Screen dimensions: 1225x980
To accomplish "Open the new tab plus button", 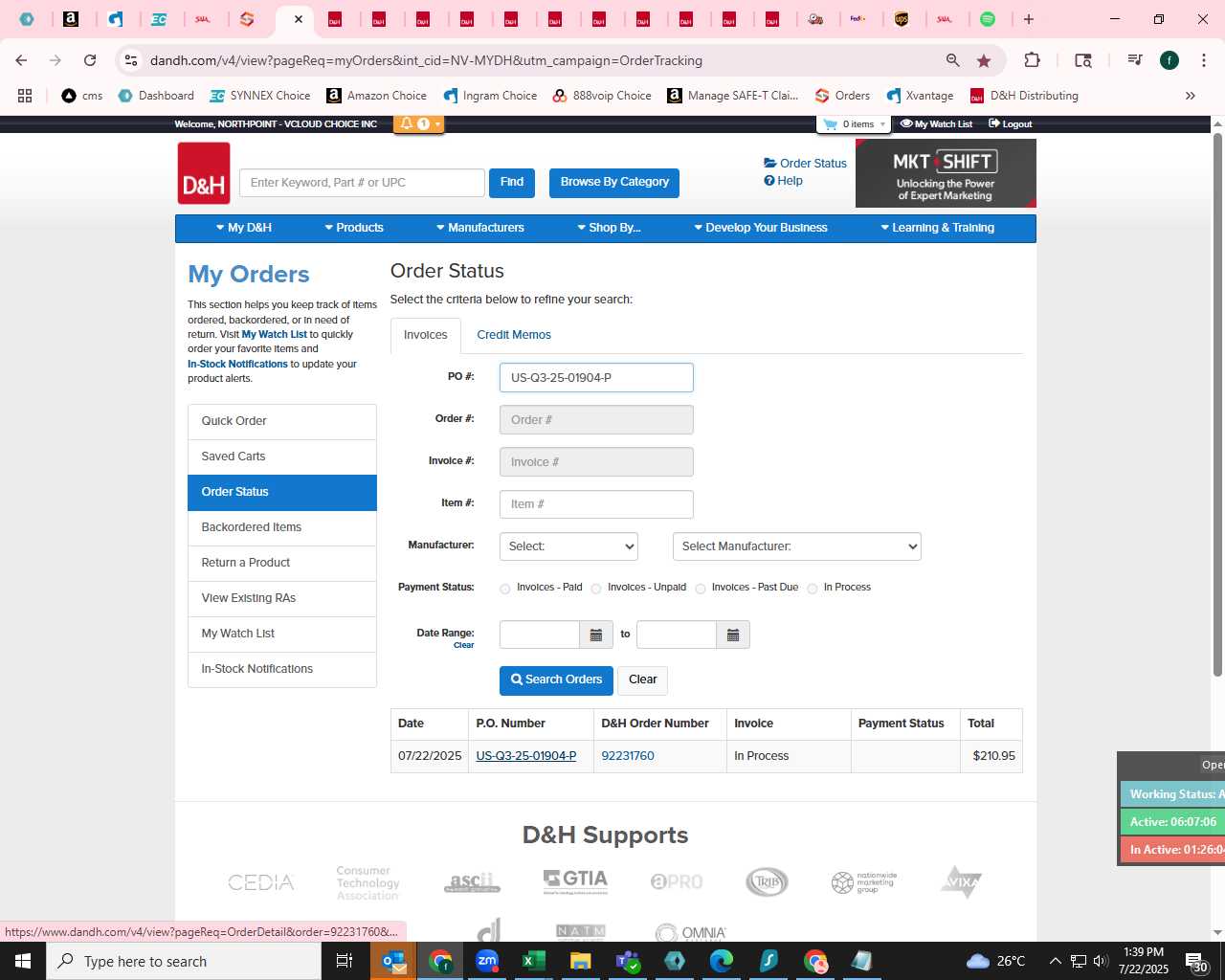I will (1029, 19).
